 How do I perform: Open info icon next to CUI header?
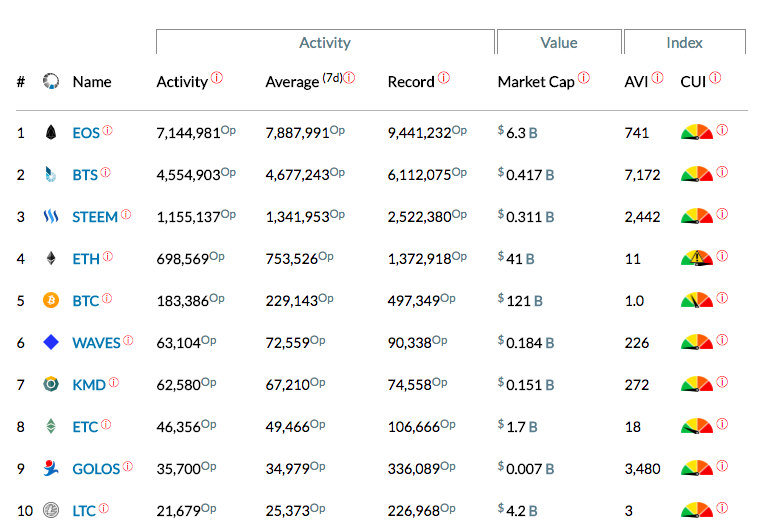click(715, 78)
